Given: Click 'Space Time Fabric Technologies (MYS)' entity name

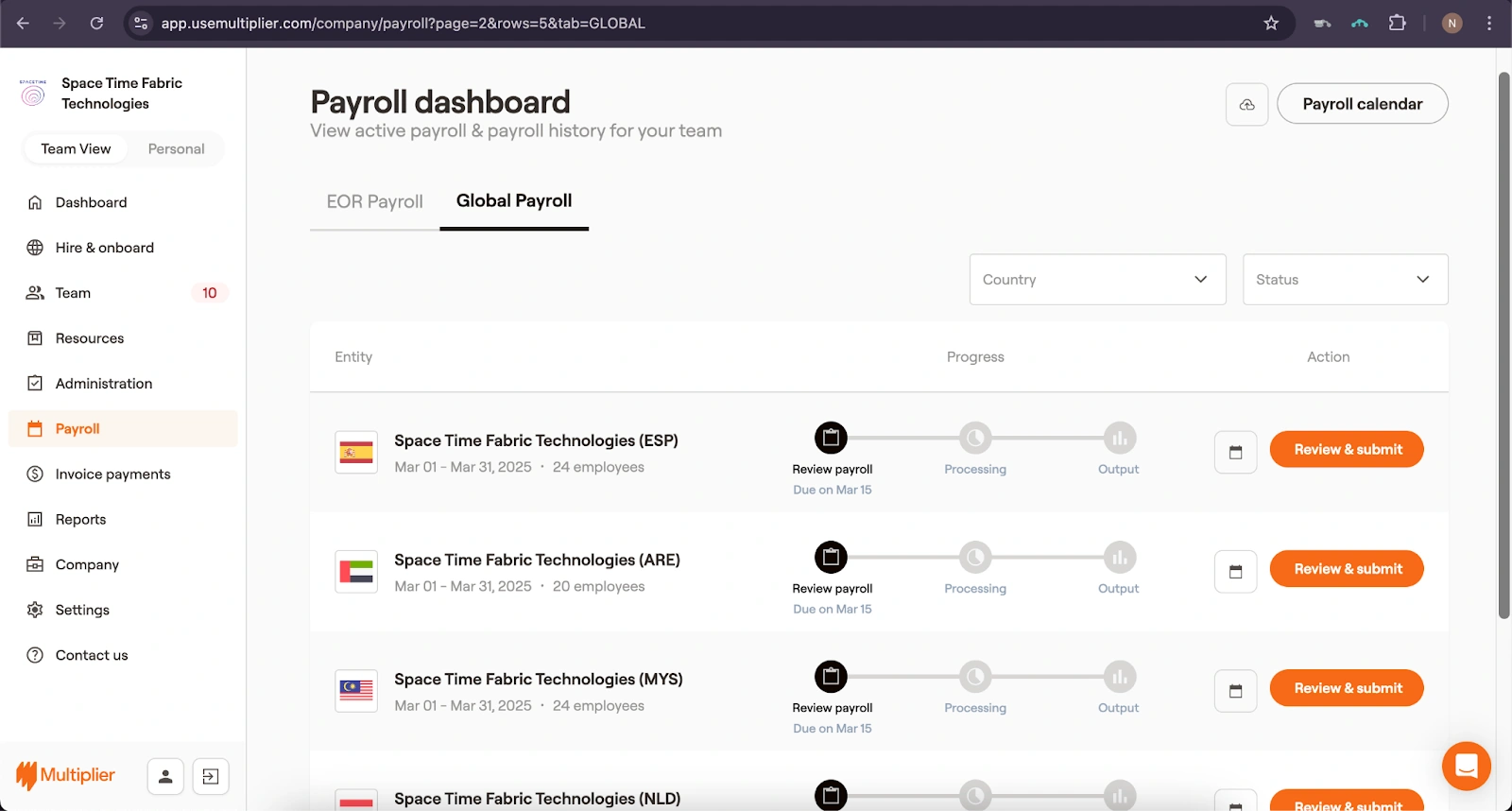Looking at the screenshot, I should 539,679.
